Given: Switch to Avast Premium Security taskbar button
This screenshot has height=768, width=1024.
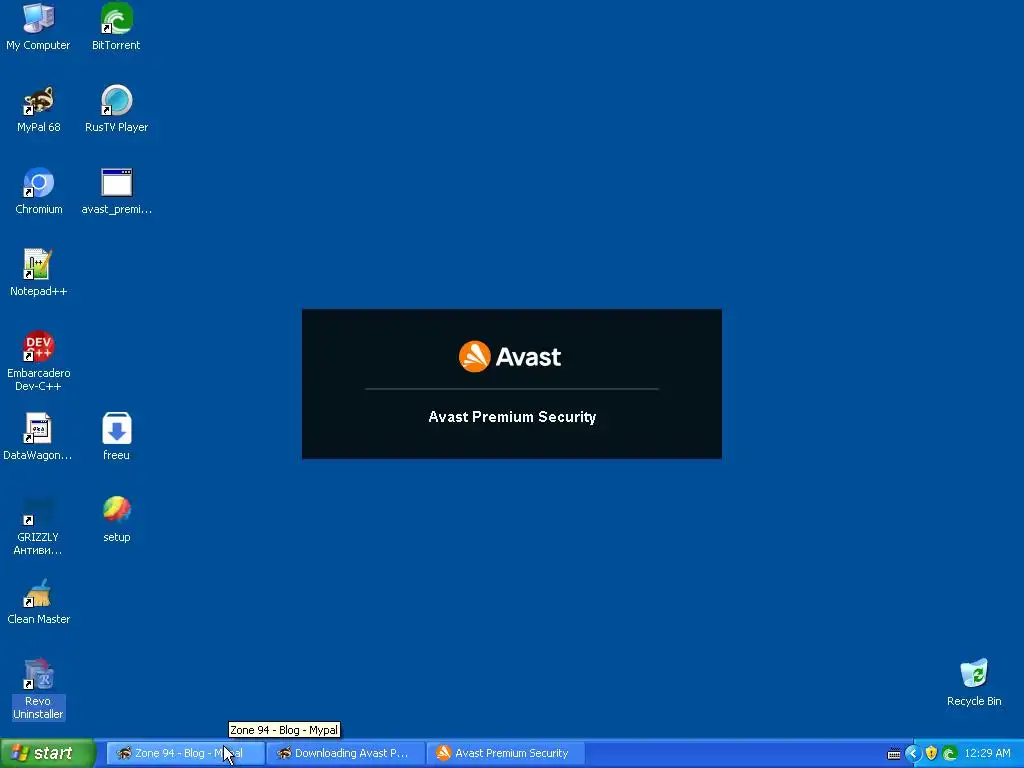Looking at the screenshot, I should (x=506, y=753).
